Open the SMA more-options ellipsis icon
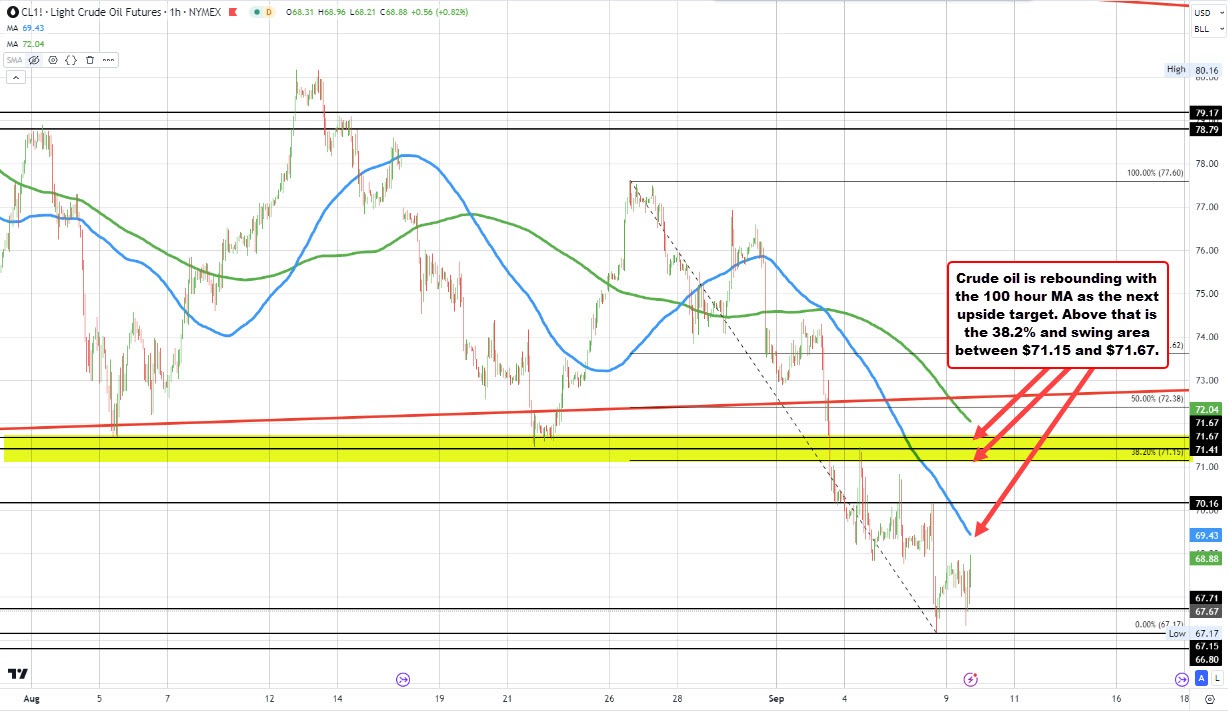The width and height of the screenshot is (1228, 714). (x=109, y=59)
